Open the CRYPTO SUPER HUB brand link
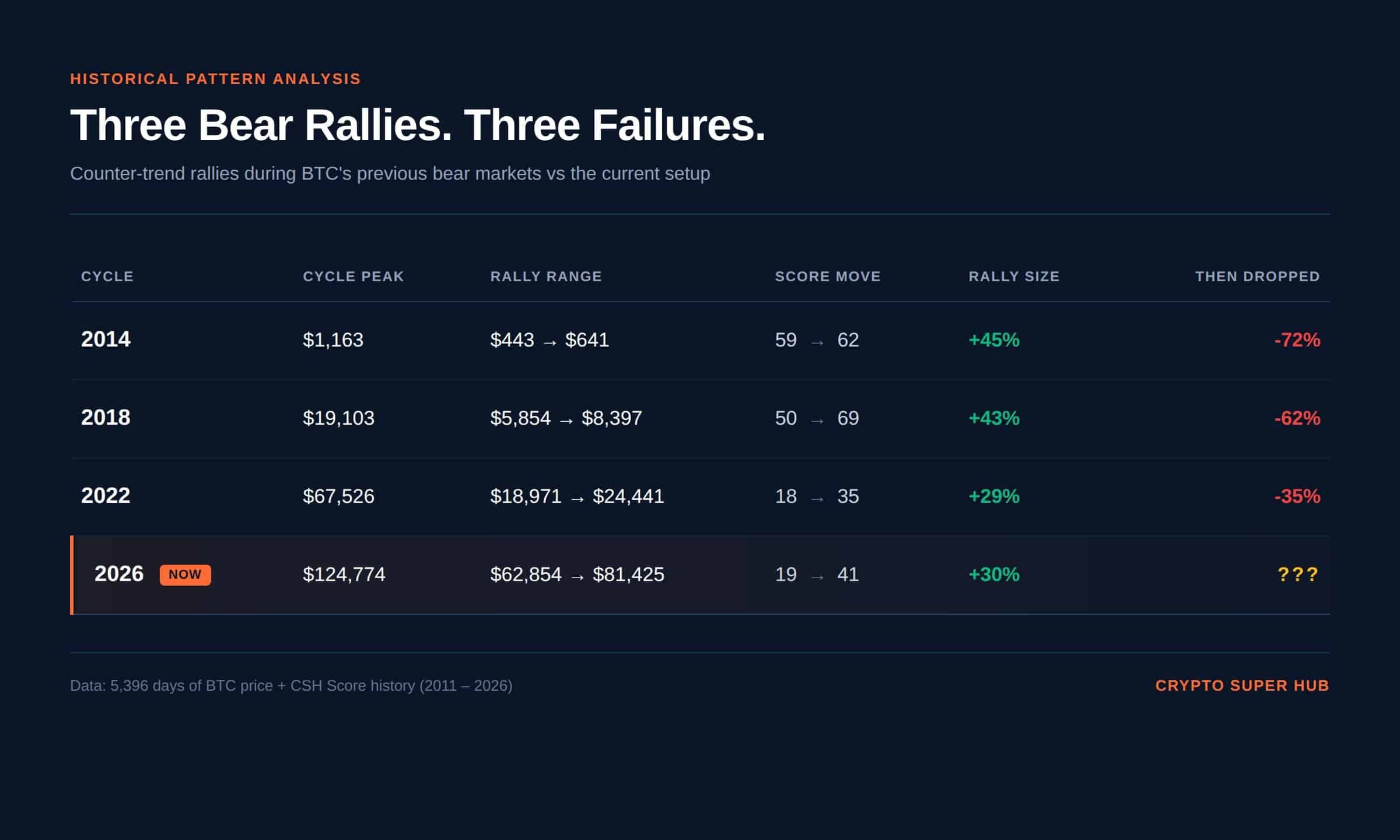The width and height of the screenshot is (1400, 840). tap(1242, 685)
